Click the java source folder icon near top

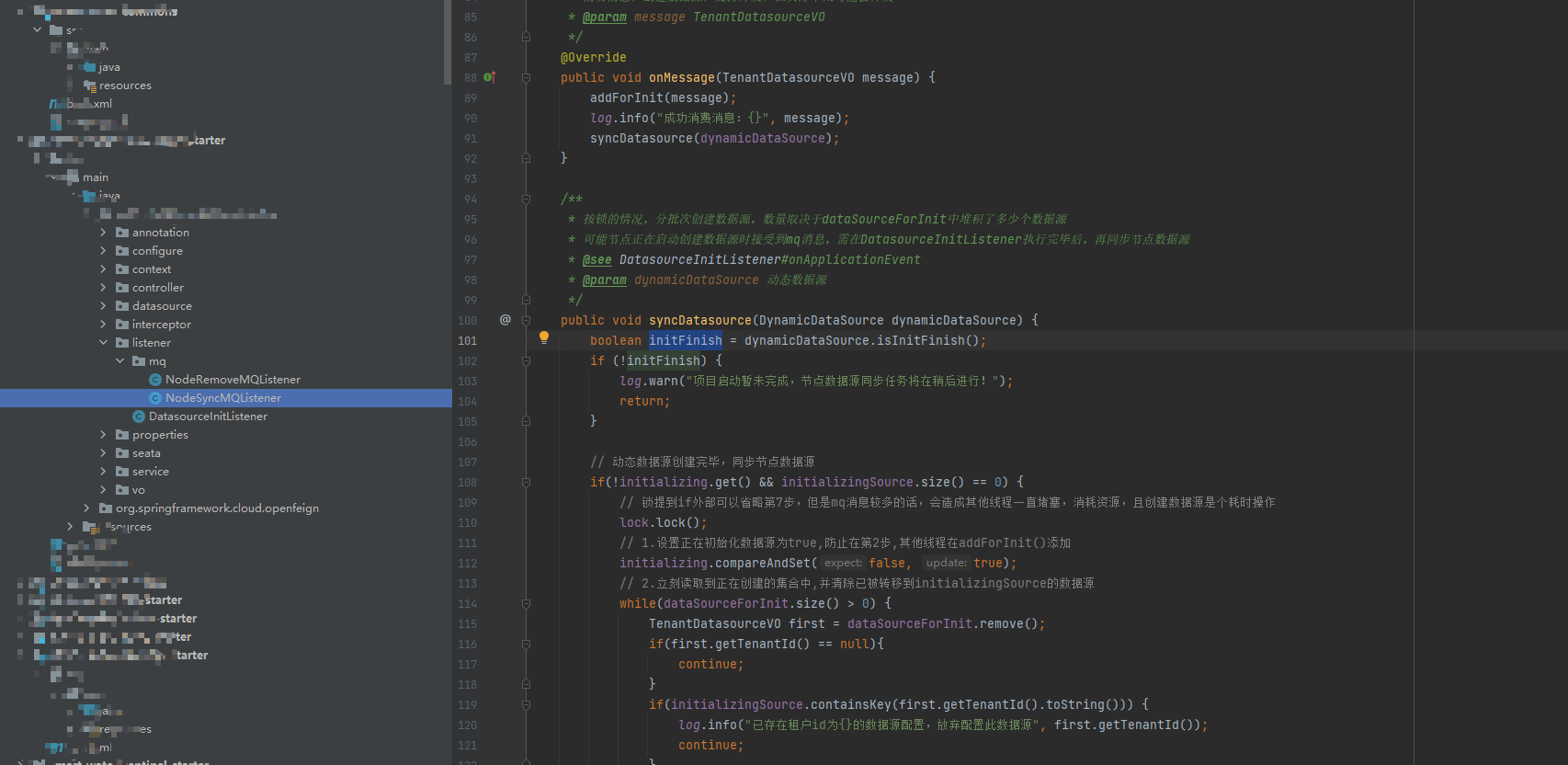coord(90,67)
